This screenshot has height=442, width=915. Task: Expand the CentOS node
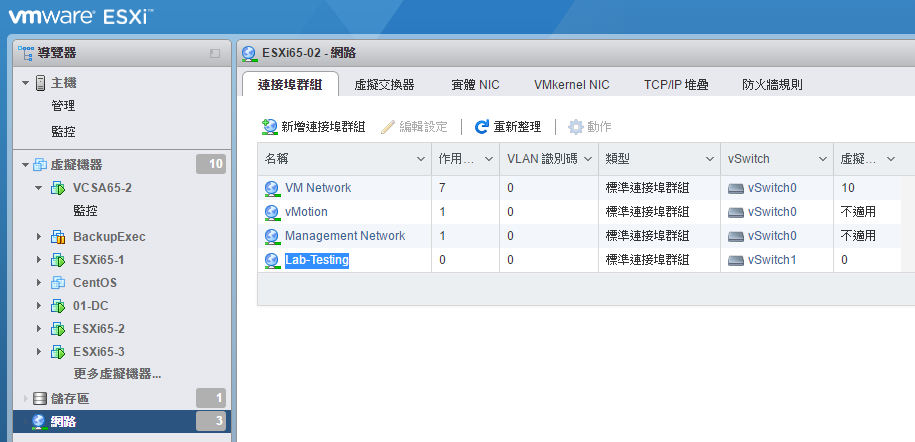tap(39, 283)
